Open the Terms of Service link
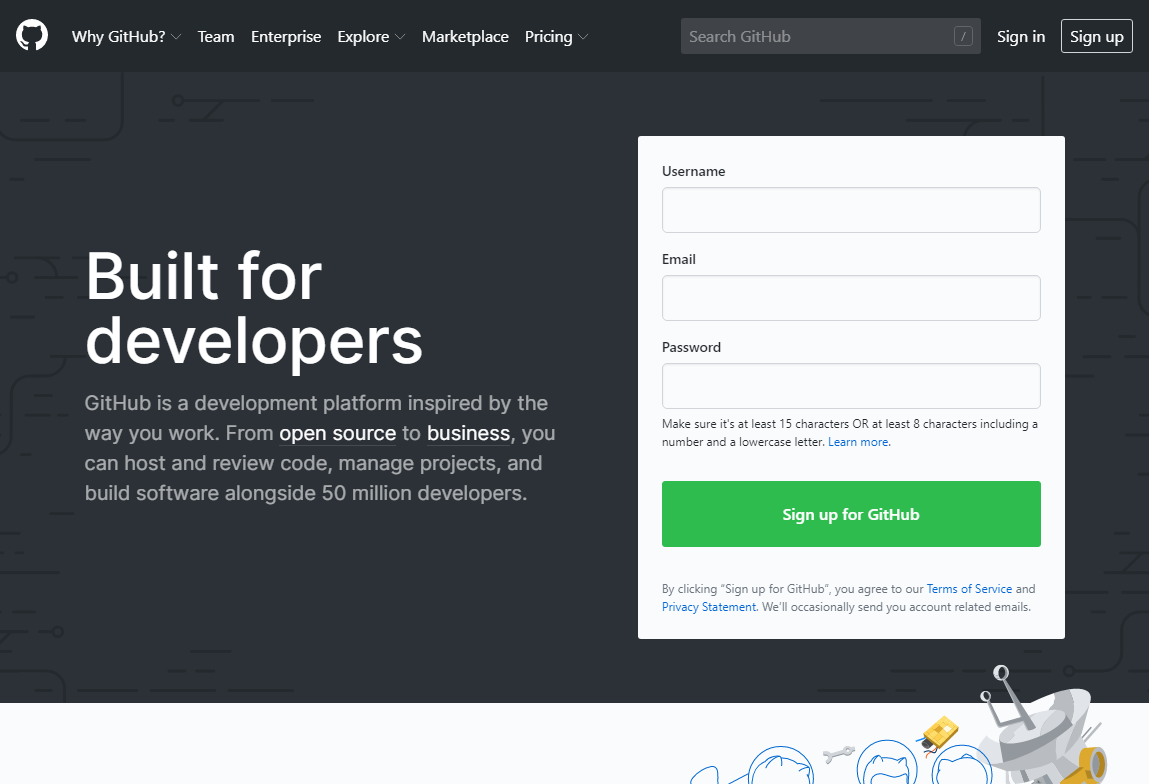Image resolution: width=1149 pixels, height=784 pixels. pyautogui.click(x=969, y=589)
